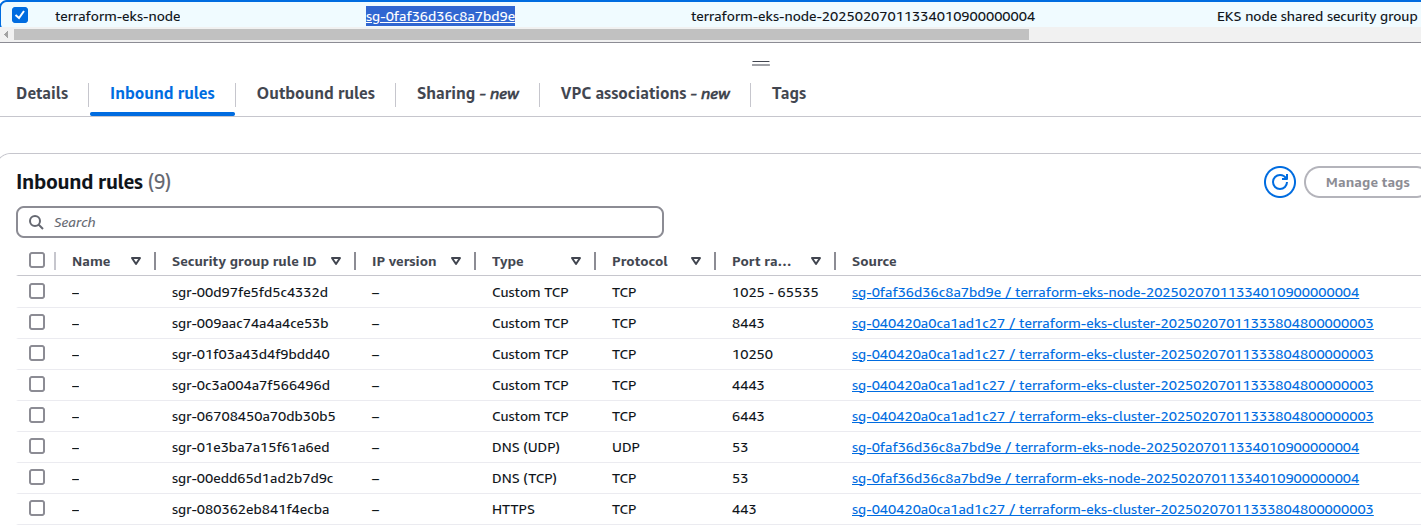Tick the select-all inbound rules checkbox

[x=37, y=261]
